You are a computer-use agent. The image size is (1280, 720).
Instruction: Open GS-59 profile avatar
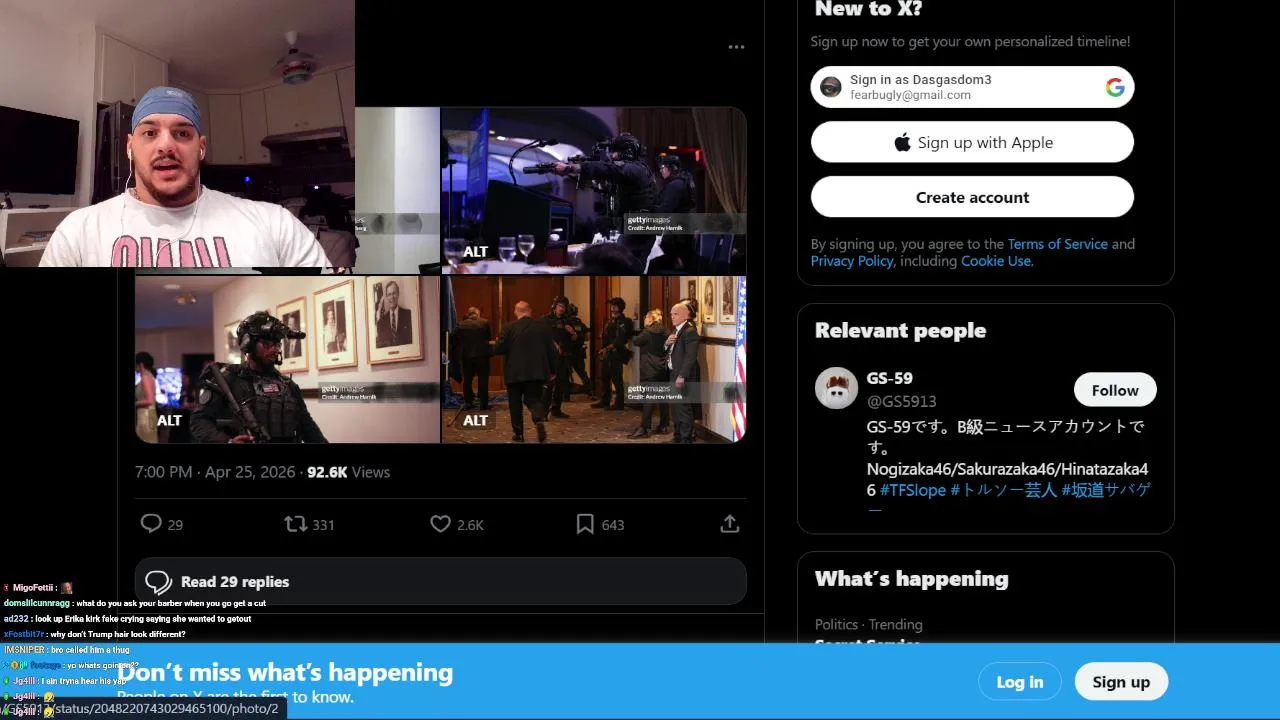pyautogui.click(x=836, y=388)
